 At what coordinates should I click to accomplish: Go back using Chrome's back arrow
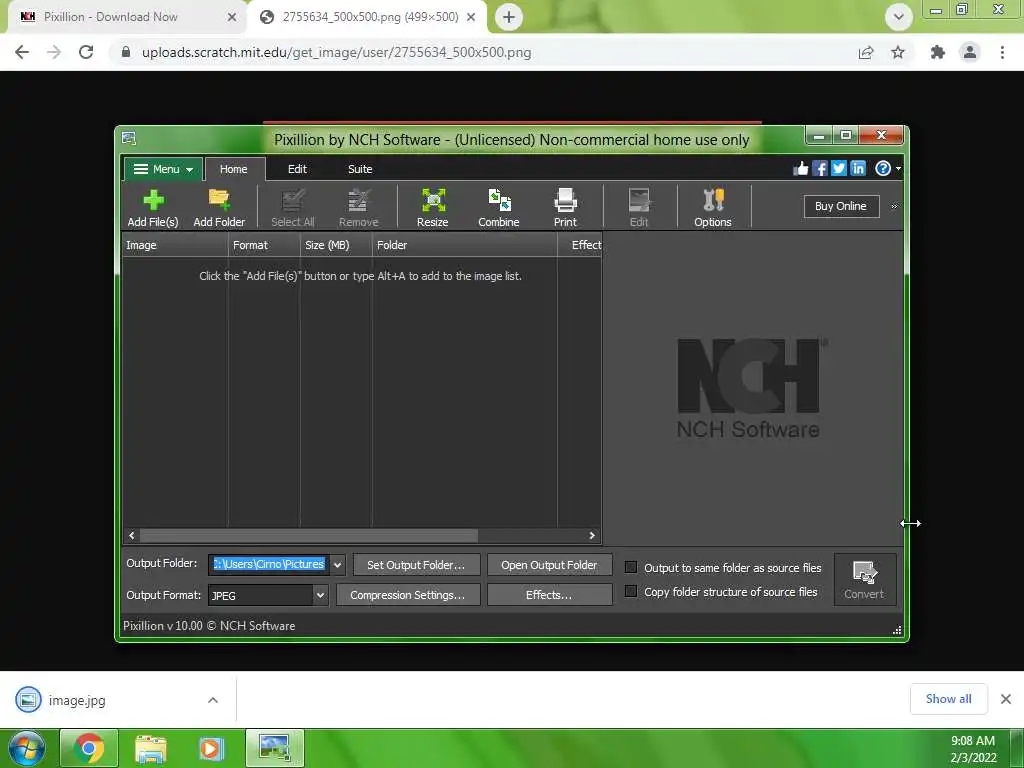(22, 52)
